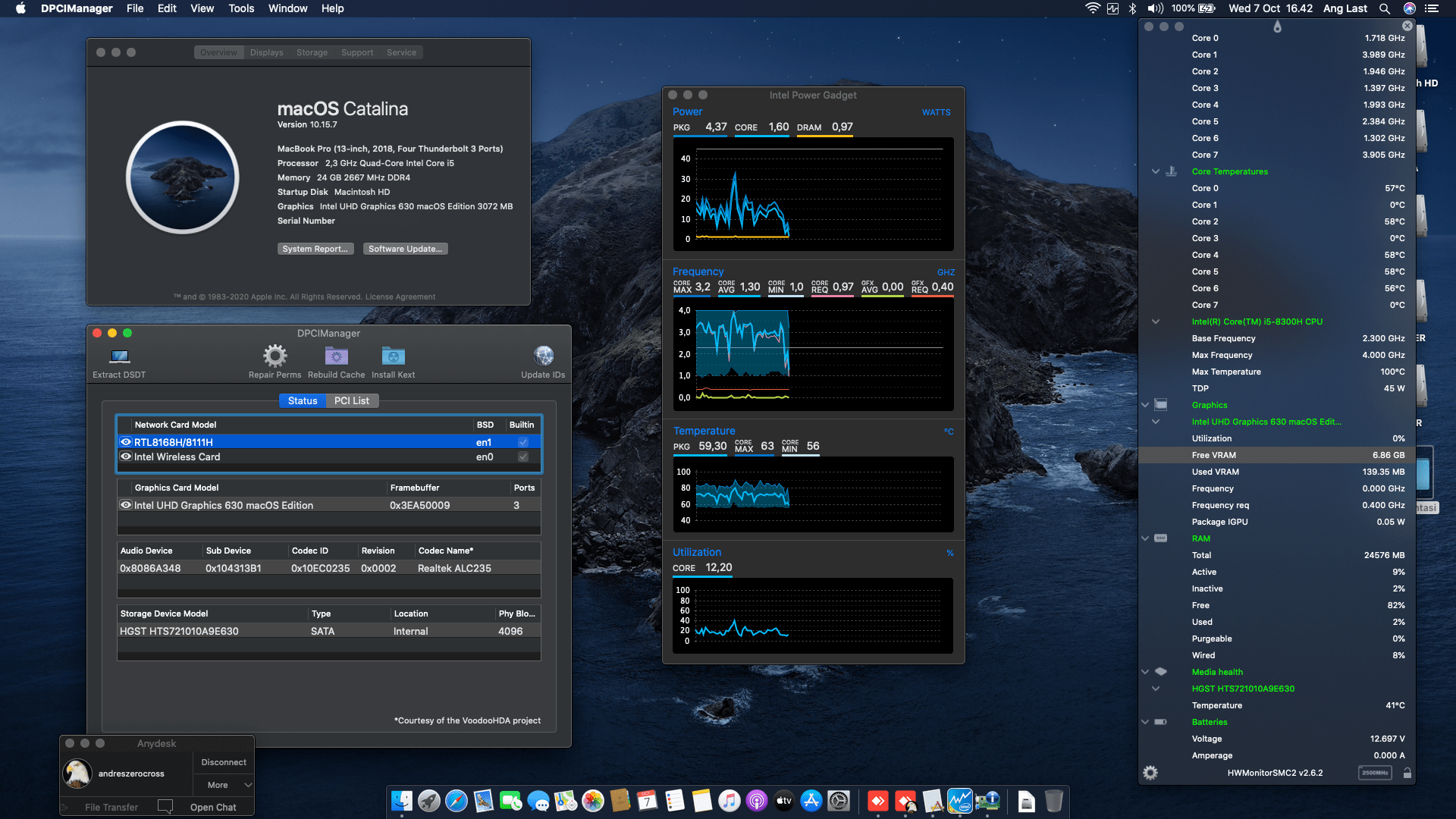Viewport: 1456px width, 819px height.
Task: Uncheck Builtin for the RTL8168H network card
Action: (522, 441)
